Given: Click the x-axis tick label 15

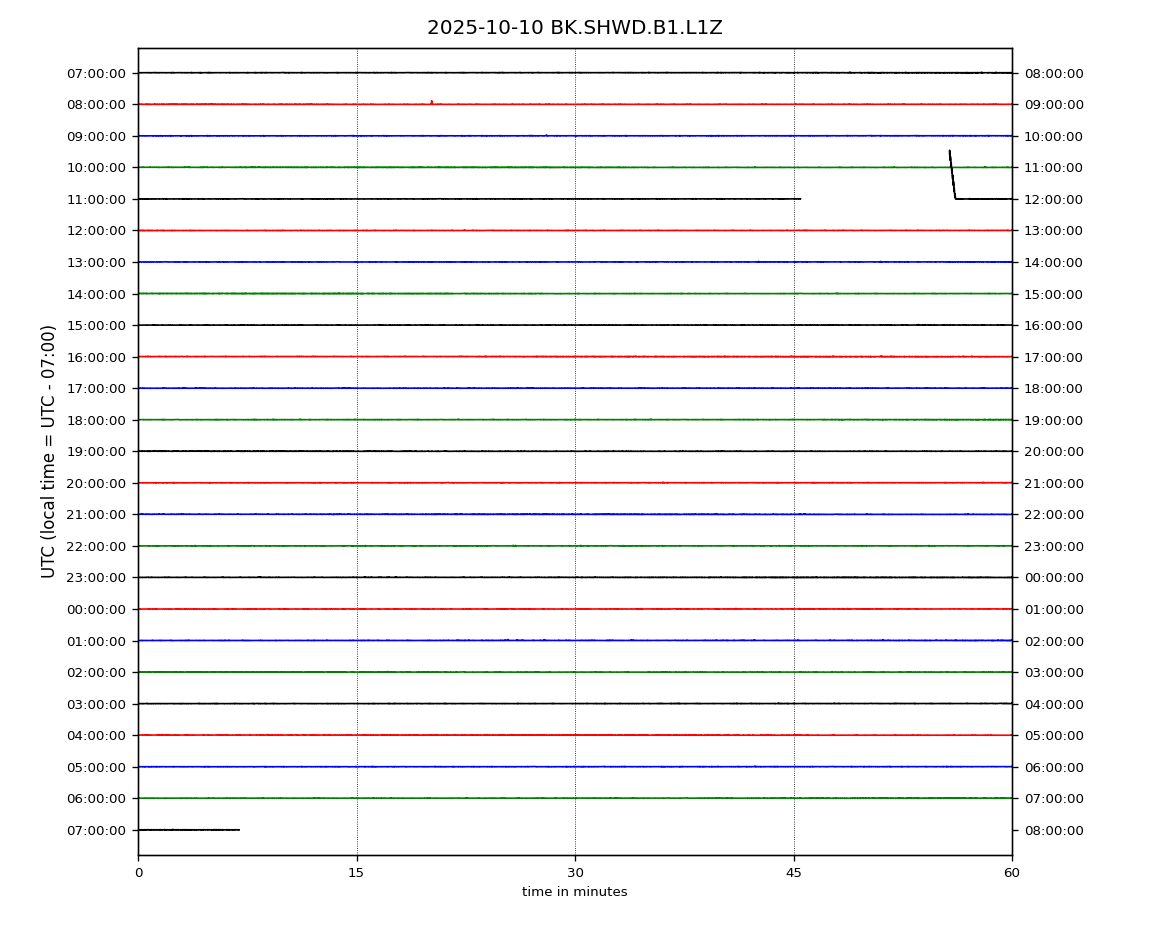Looking at the screenshot, I should [x=356, y=873].
